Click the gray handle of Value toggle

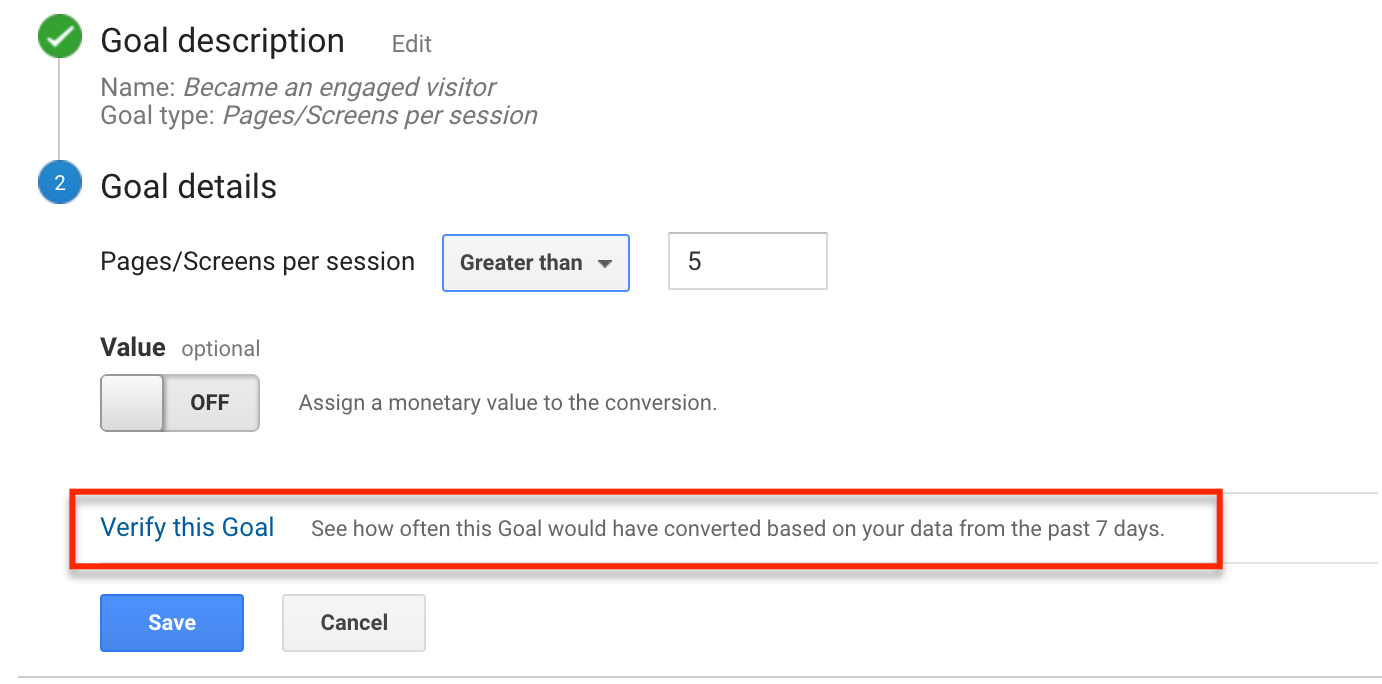point(132,403)
